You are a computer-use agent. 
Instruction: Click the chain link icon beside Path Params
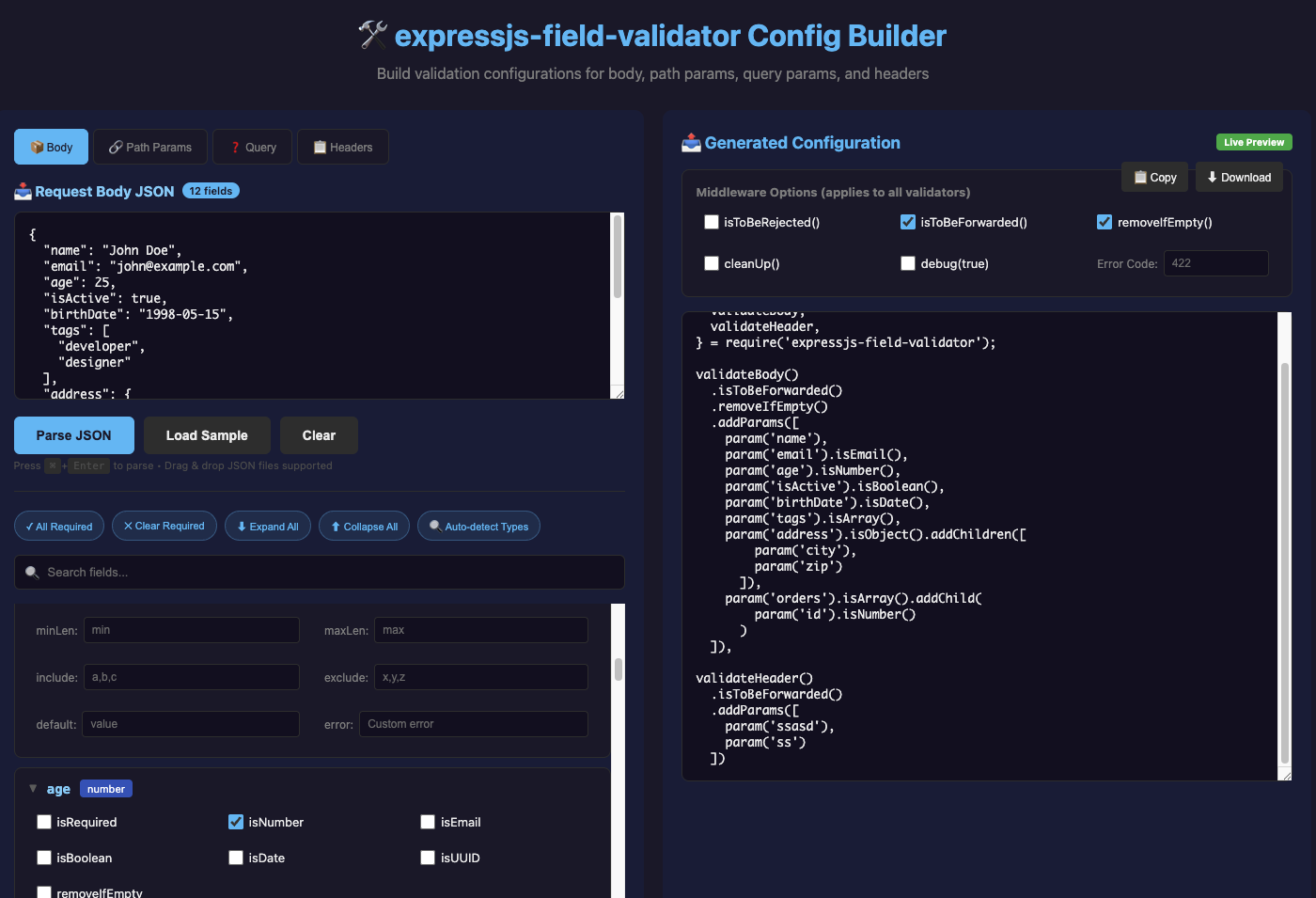point(114,147)
